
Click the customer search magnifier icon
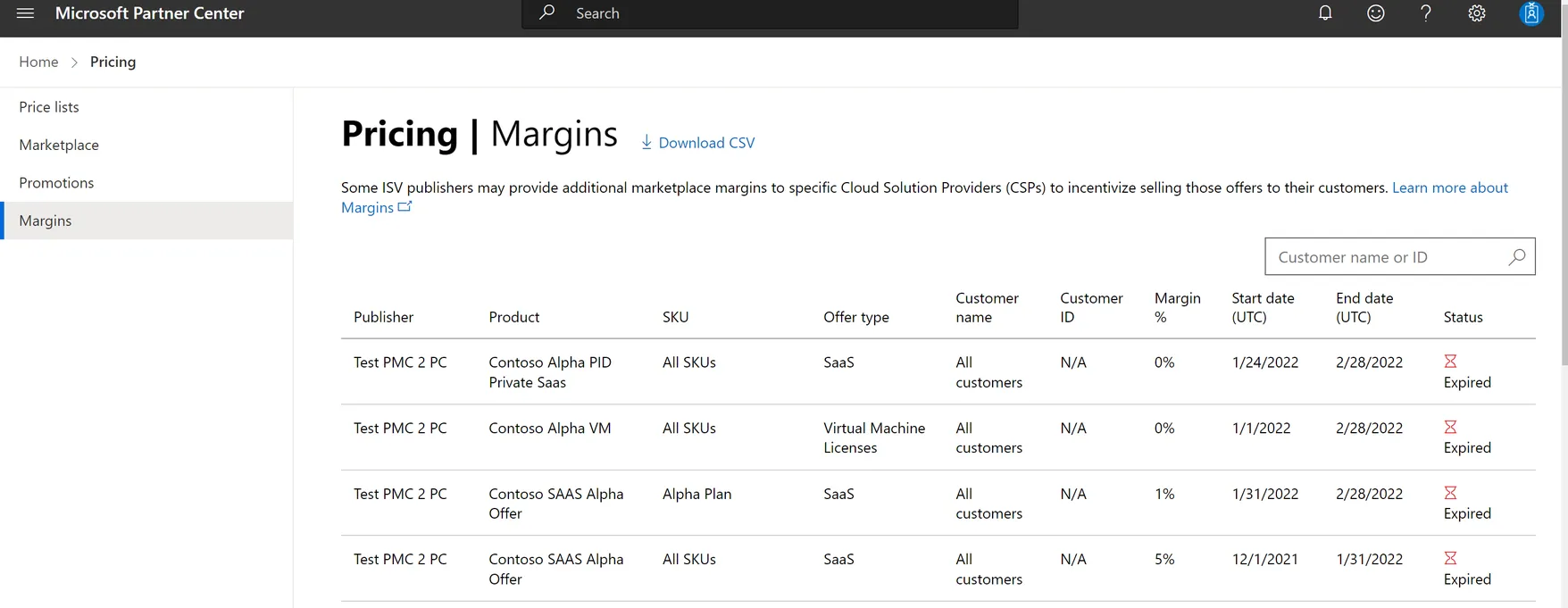[1516, 257]
